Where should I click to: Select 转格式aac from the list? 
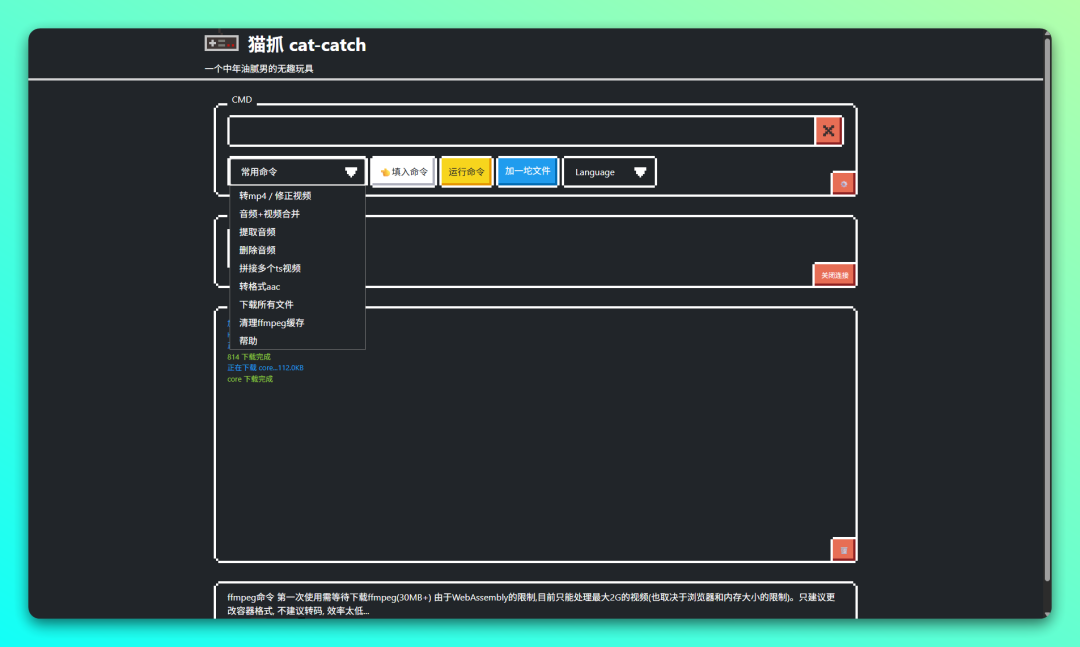pos(260,286)
